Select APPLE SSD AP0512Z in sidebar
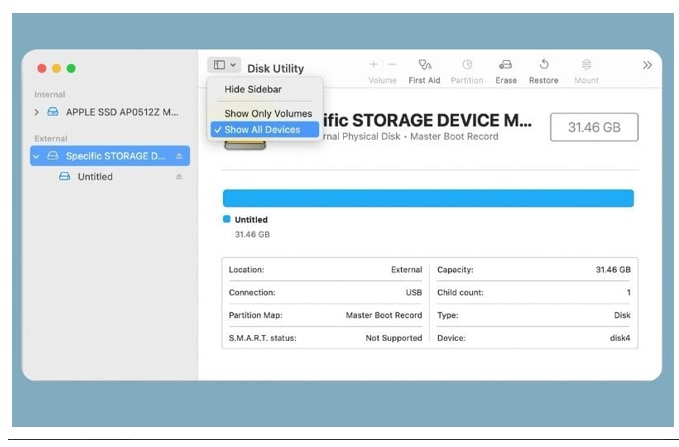The width and height of the screenshot is (679, 447). coord(121,112)
